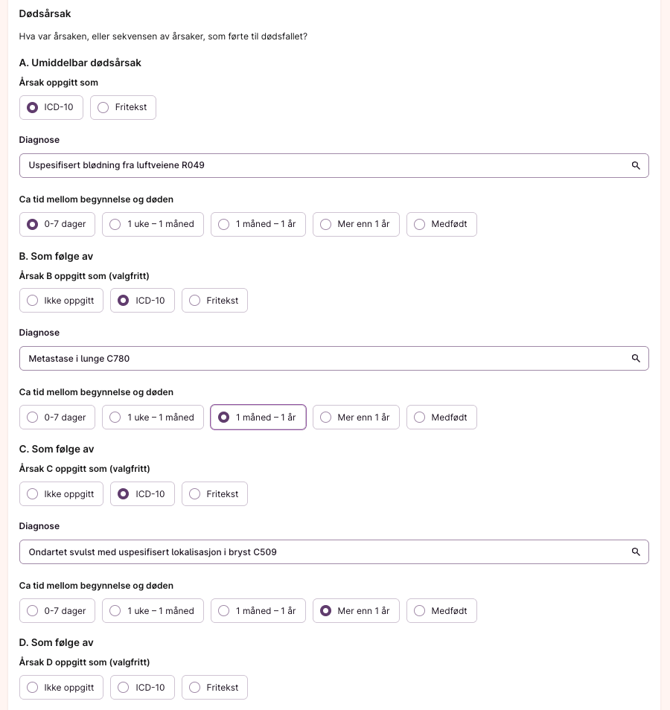The width and height of the screenshot is (670, 710).
Task: Click Metastase i lunge C780 diagnosis field
Action: click(x=320, y=359)
